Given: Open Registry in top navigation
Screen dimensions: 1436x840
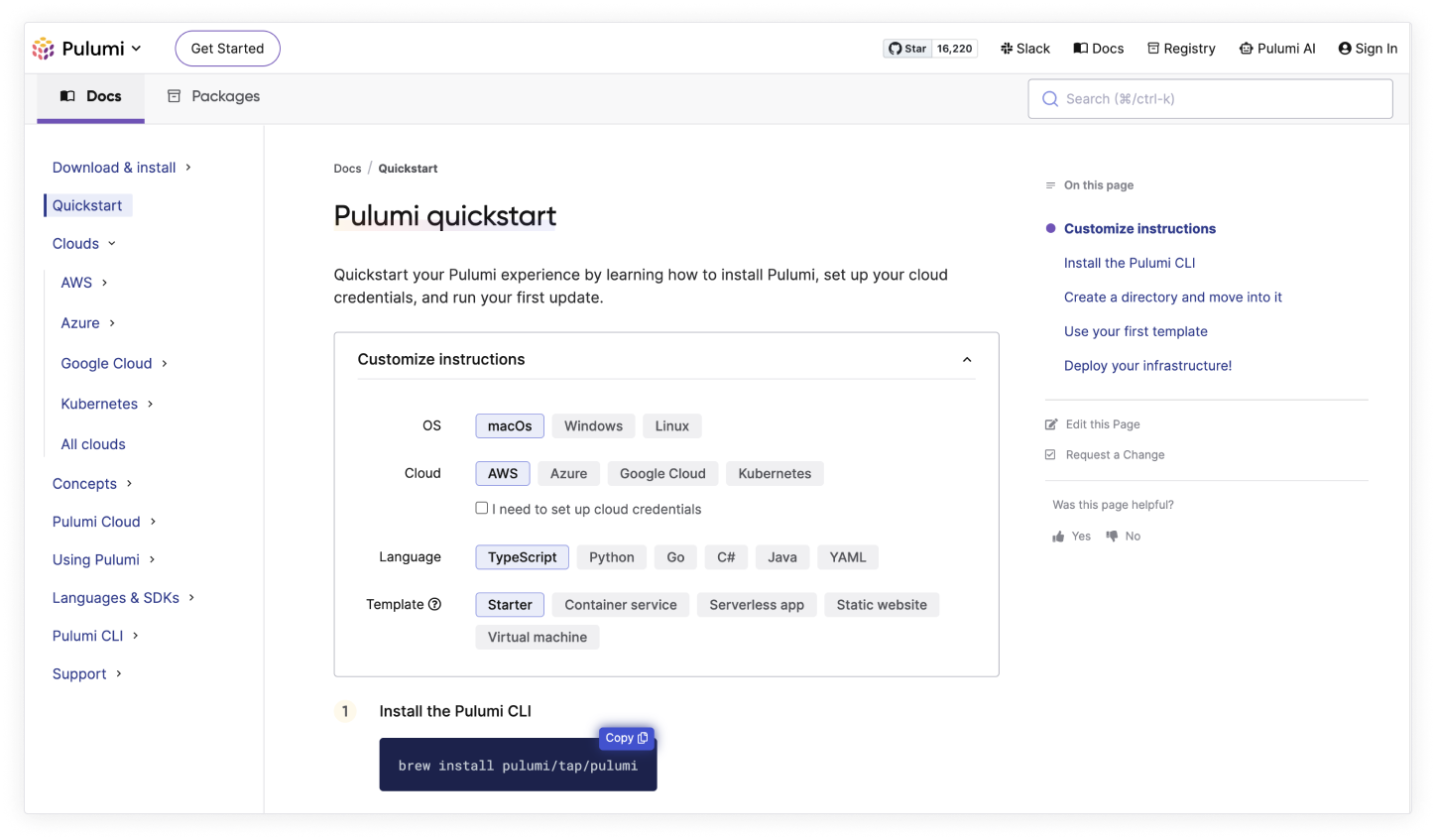Looking at the screenshot, I should [1181, 49].
